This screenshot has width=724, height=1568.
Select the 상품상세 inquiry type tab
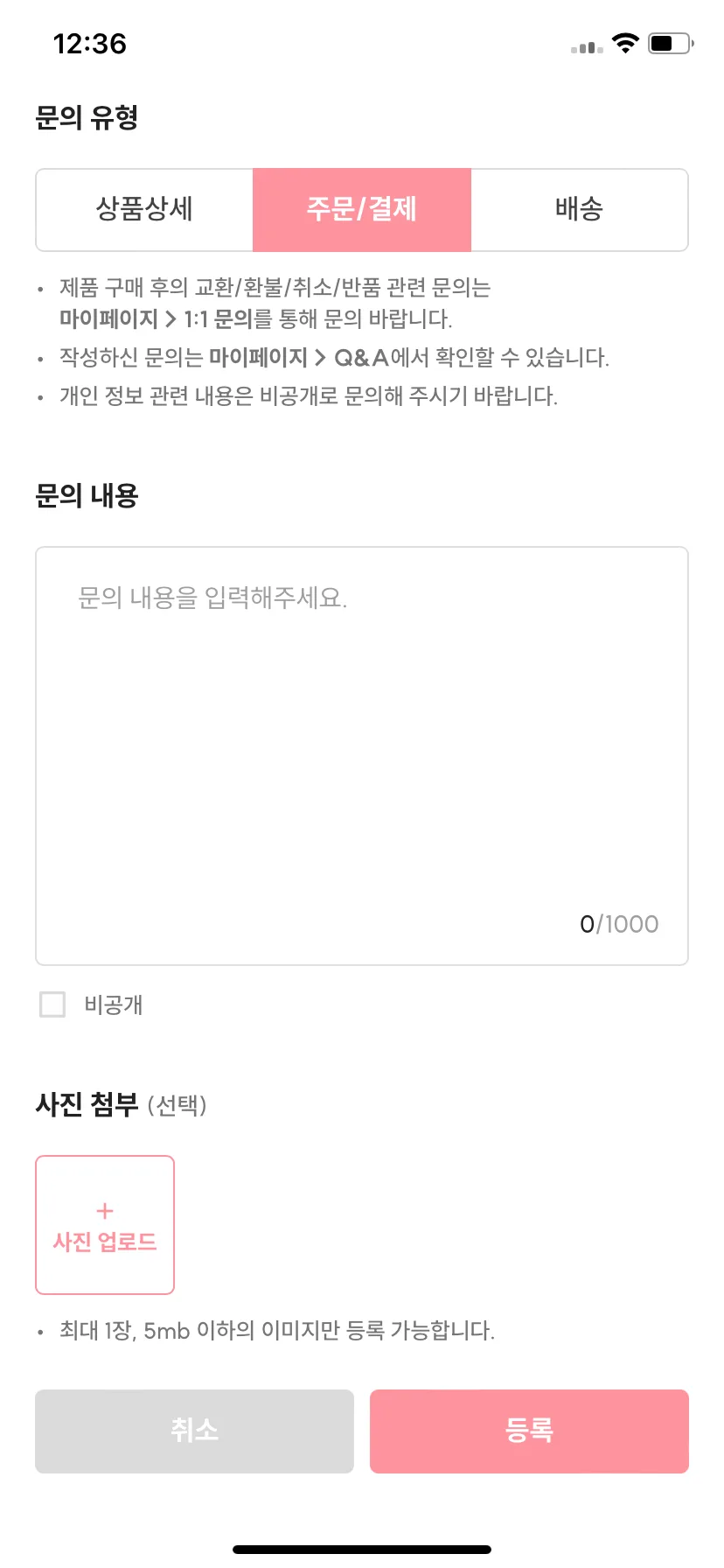(144, 210)
